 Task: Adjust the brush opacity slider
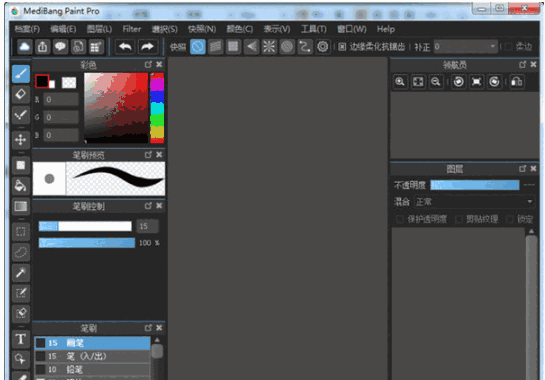[87, 243]
